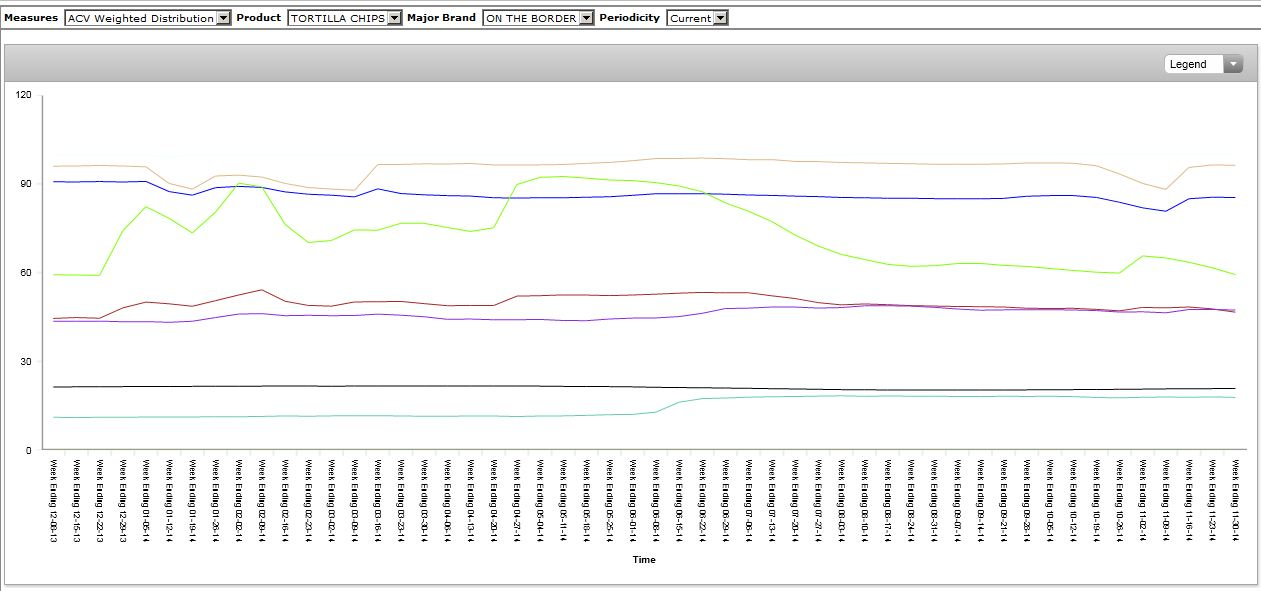Open the Measures dropdown
This screenshot has width=1261, height=591.
pos(147,18)
